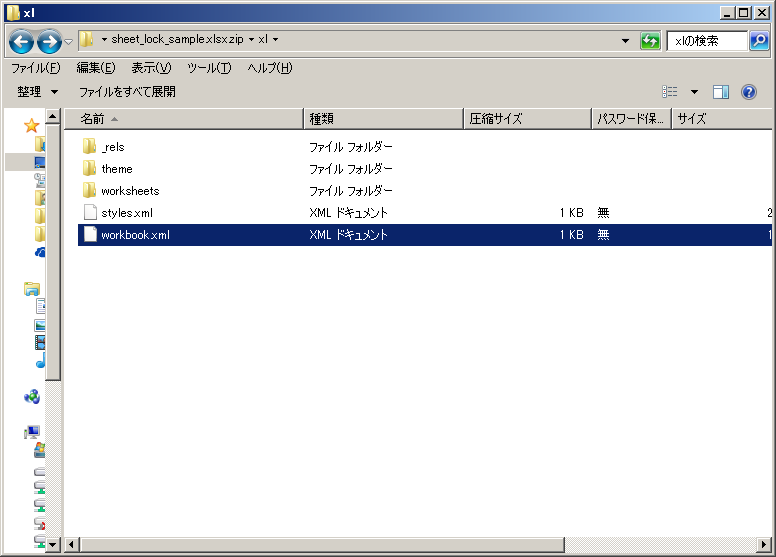
Task: Select the Homegroup icon in the navigation pane
Action: pyautogui.click(x=32, y=397)
